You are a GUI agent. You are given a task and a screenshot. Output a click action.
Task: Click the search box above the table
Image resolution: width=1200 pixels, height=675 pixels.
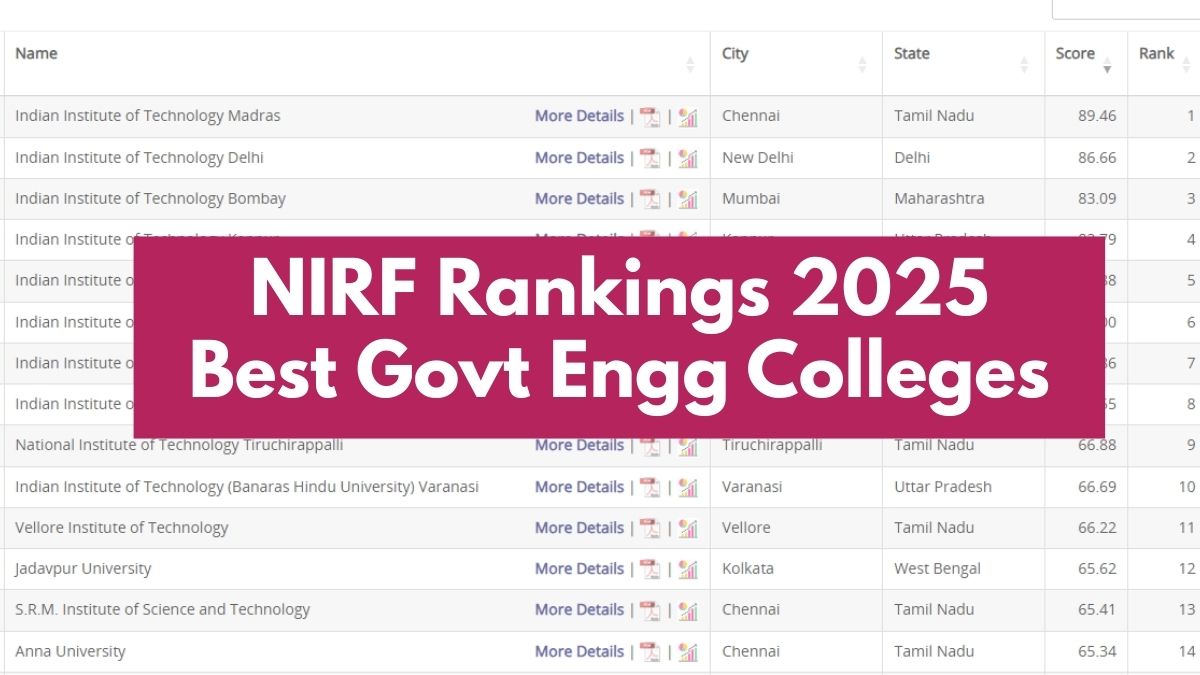[x=1125, y=8]
